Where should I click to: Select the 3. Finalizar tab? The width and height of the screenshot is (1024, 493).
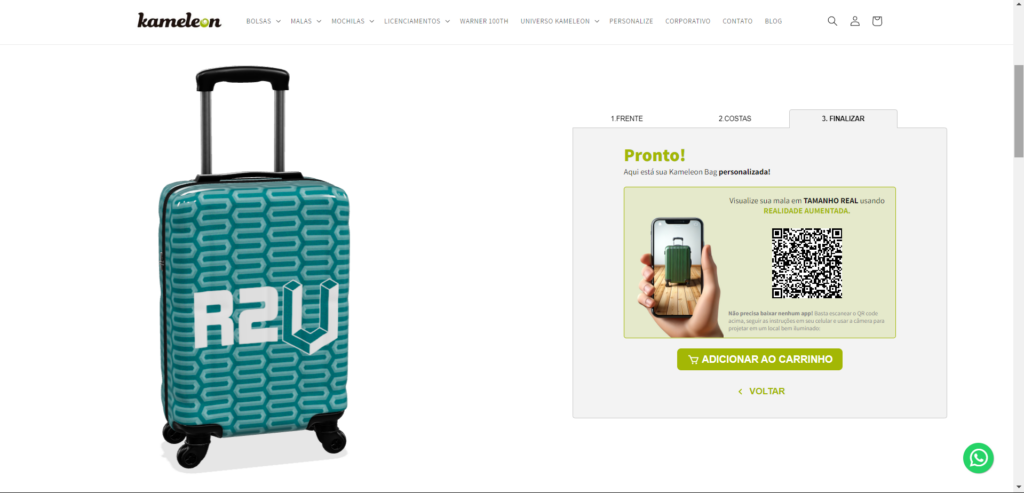(843, 119)
